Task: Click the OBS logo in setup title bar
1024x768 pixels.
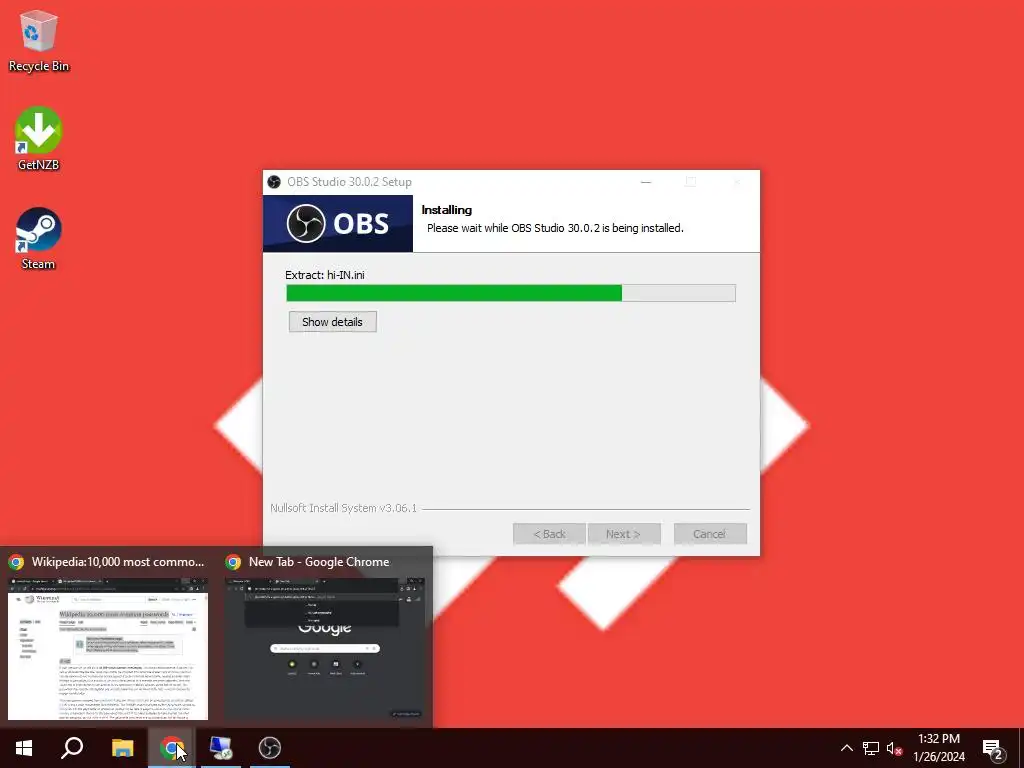Action: [x=274, y=182]
